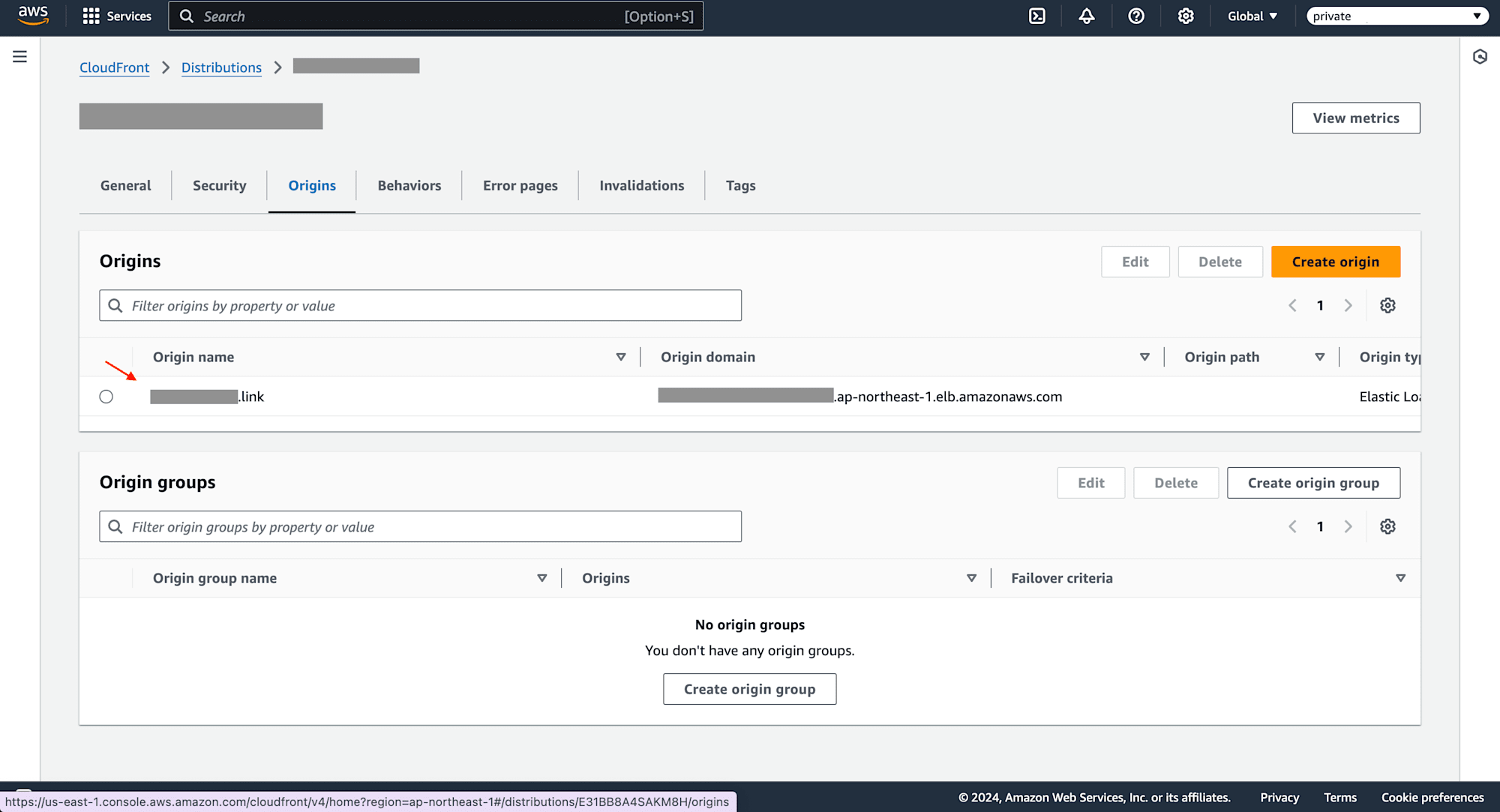
Task: Click the Distributions breadcrumb link
Action: [221, 67]
